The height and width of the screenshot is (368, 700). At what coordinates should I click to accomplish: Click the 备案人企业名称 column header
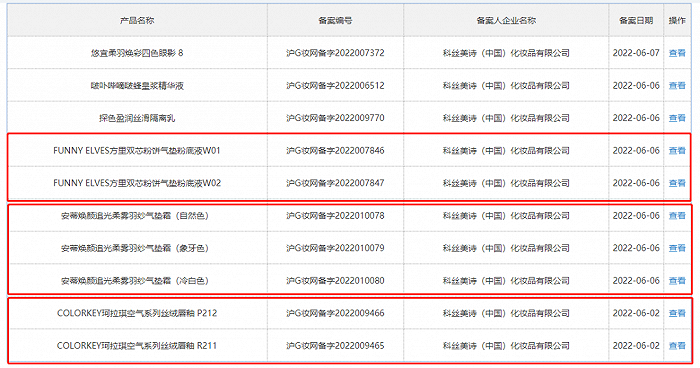(506, 21)
